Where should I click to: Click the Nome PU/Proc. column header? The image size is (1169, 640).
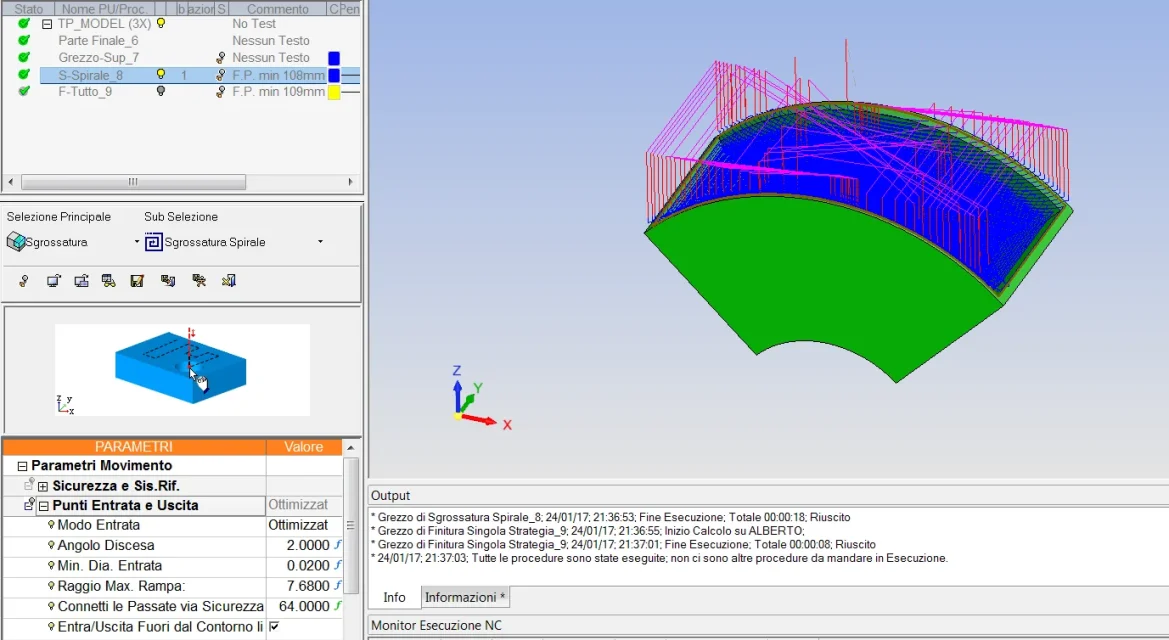click(104, 9)
